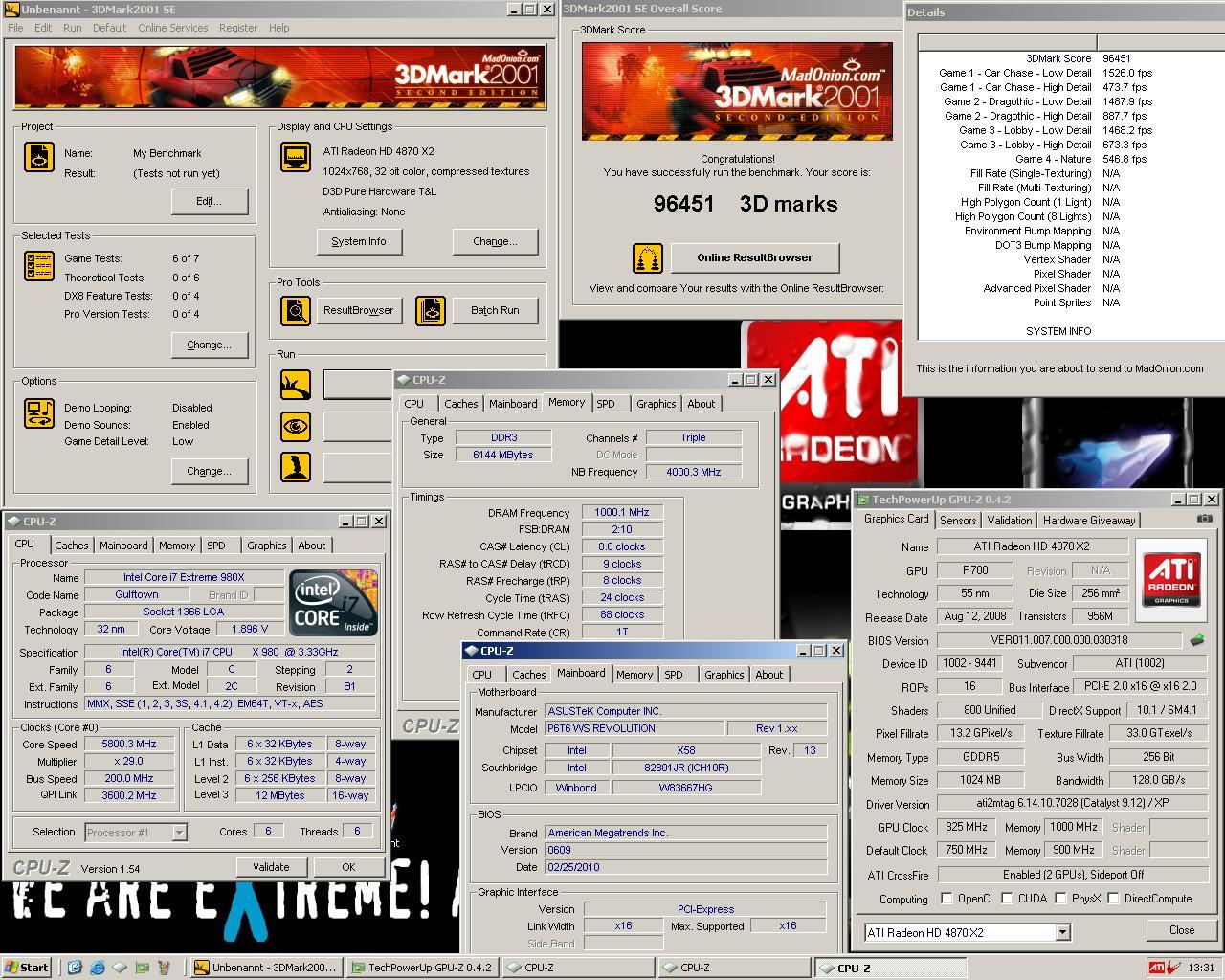Click the GPU Clock 825 MHz field

967,827
